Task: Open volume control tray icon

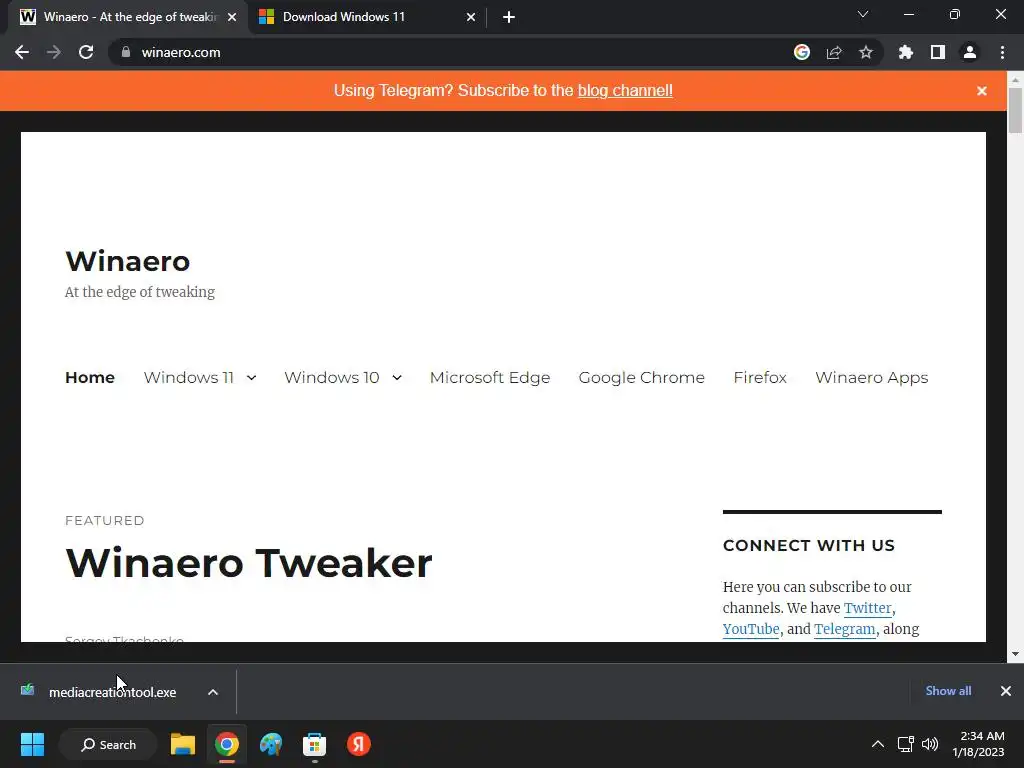Action: (930, 744)
